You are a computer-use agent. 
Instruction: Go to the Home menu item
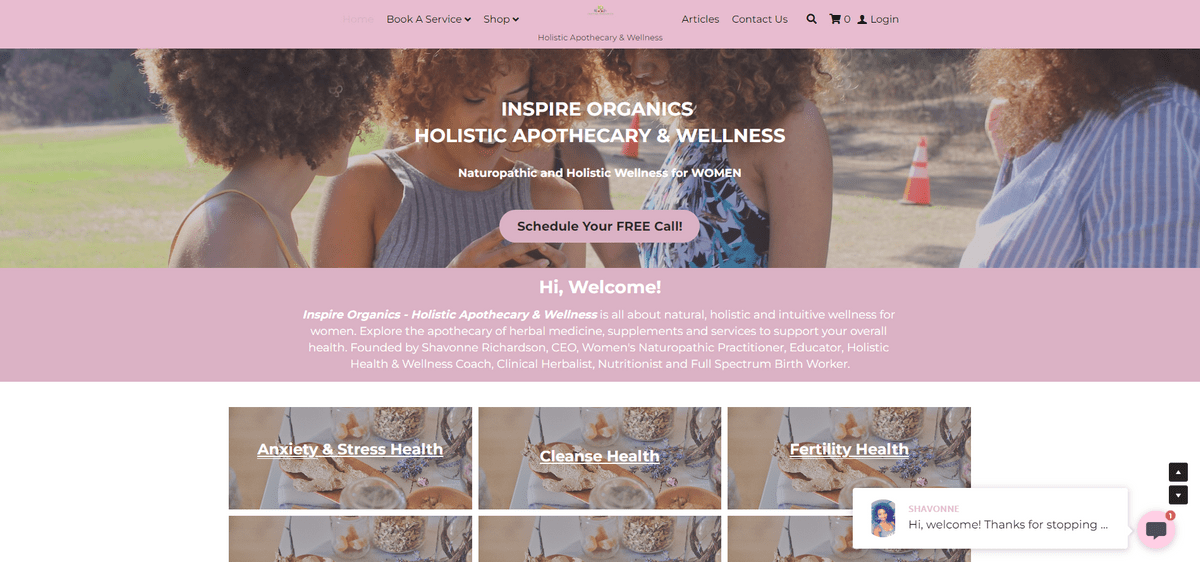coord(358,19)
